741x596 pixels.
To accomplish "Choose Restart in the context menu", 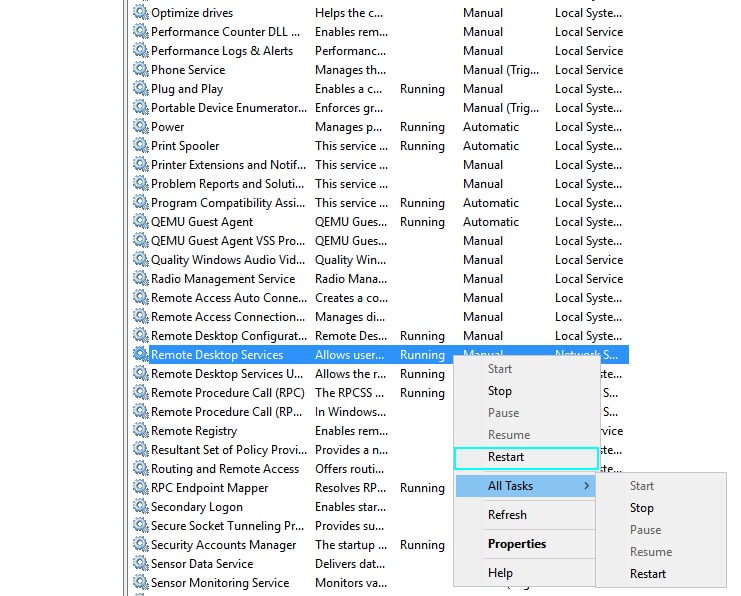I will tap(506, 457).
